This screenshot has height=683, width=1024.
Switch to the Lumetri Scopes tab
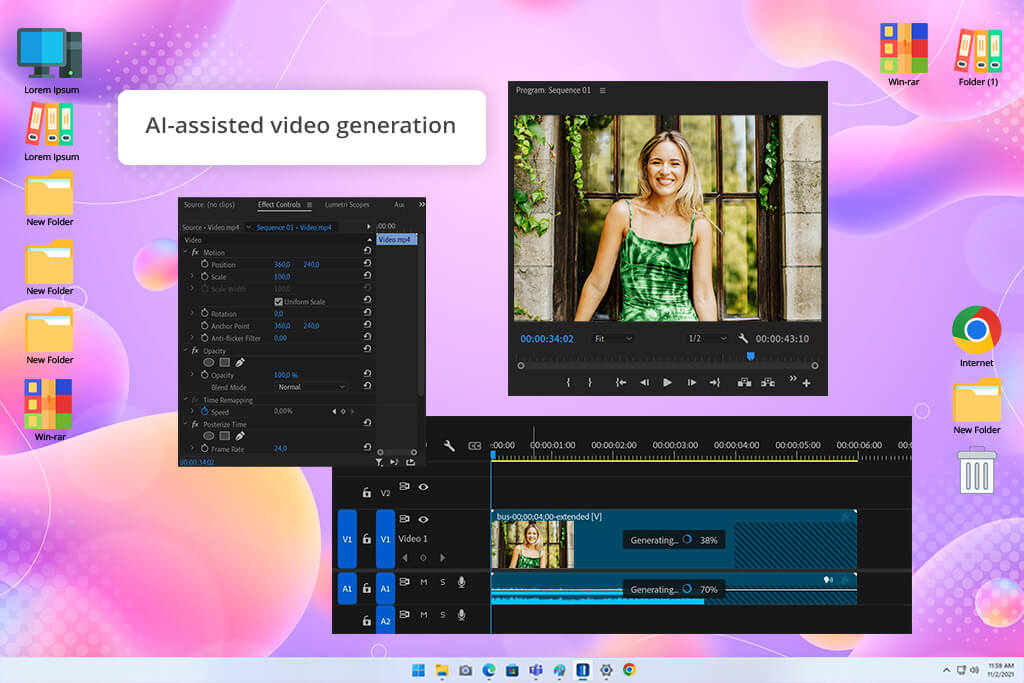[x=348, y=205]
